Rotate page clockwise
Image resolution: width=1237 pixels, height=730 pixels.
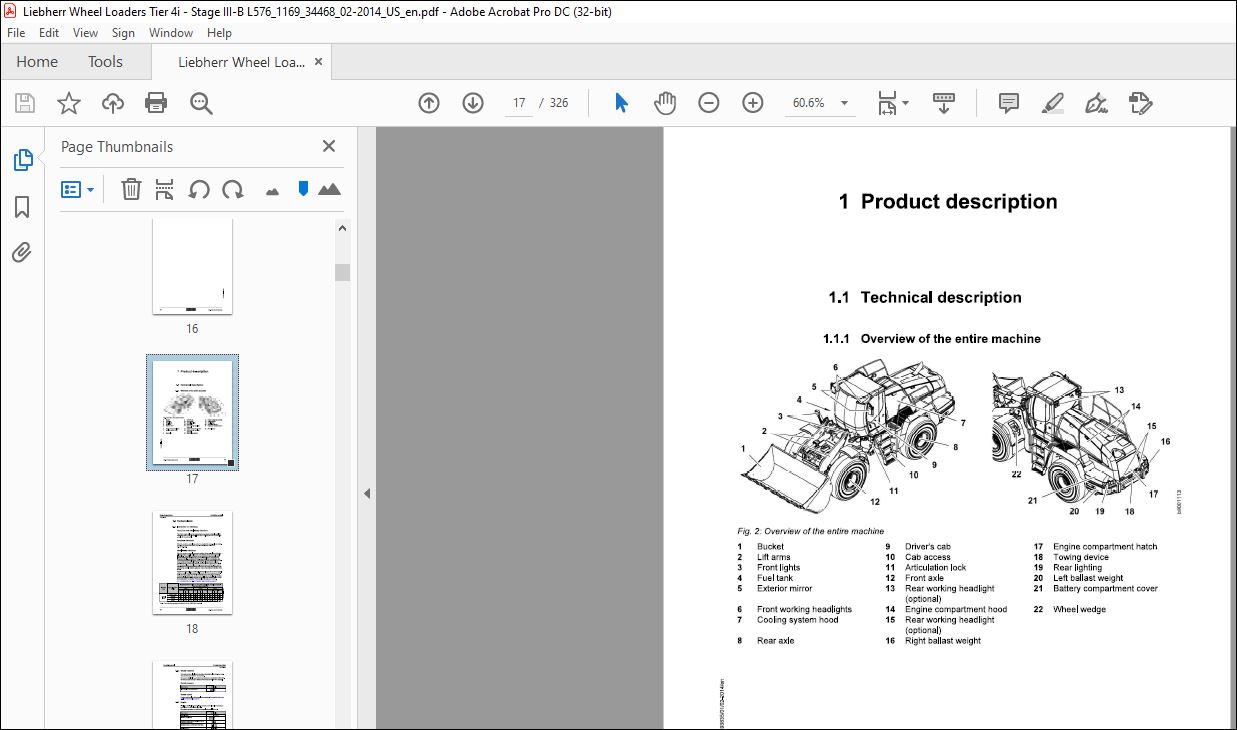coord(233,189)
